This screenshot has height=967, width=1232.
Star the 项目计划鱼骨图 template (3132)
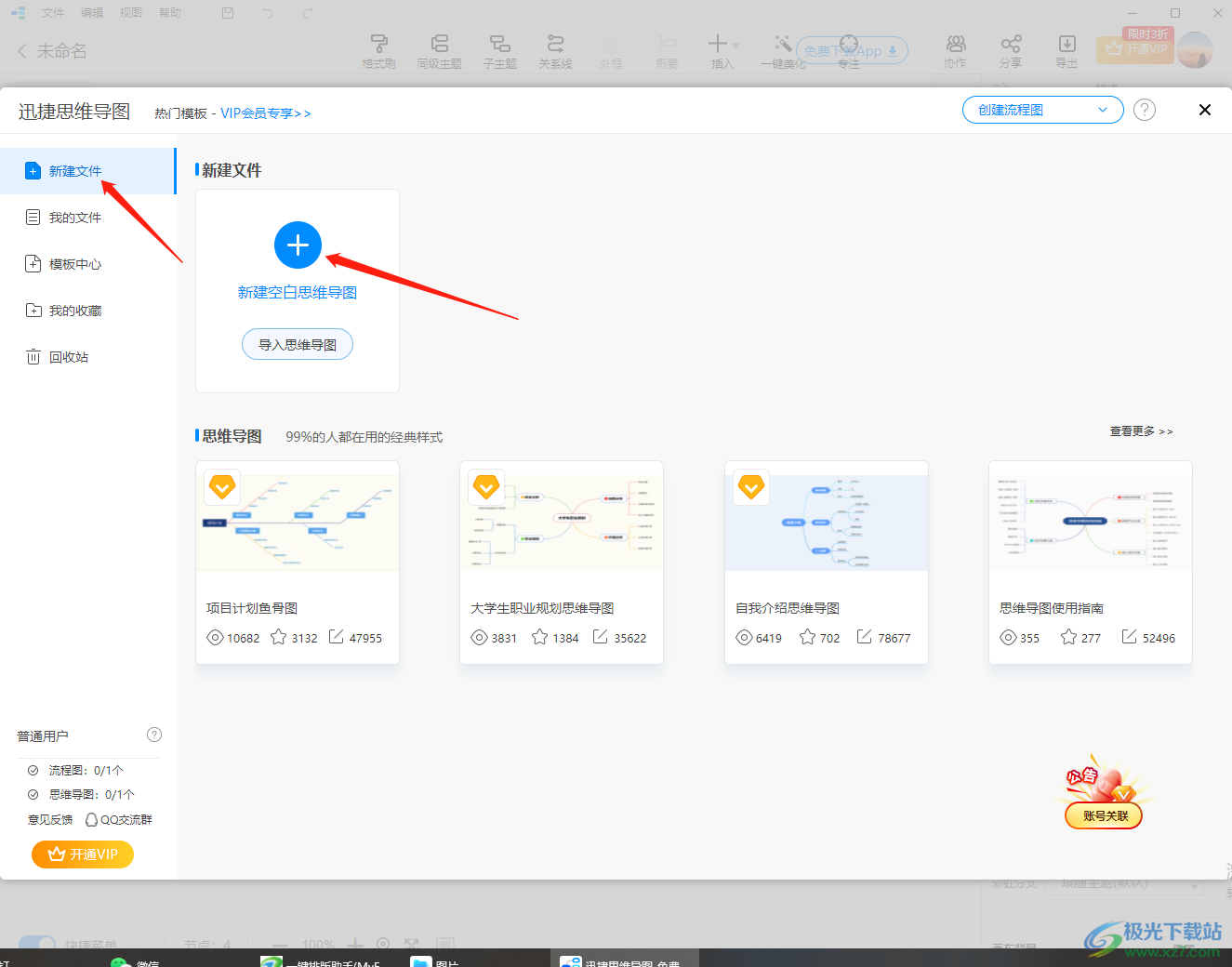pyautogui.click(x=278, y=637)
